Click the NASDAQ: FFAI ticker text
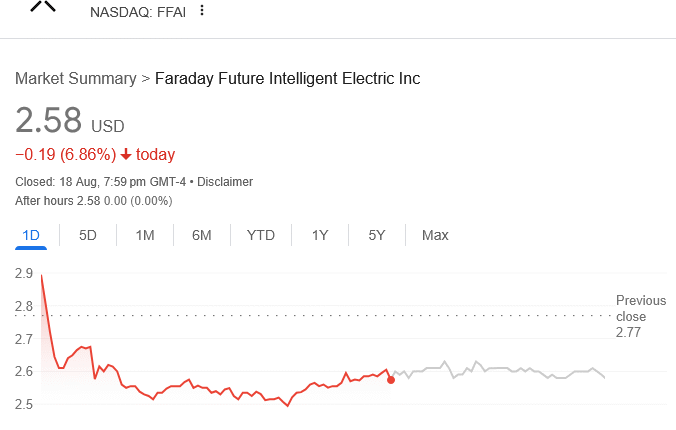Viewport: 676px width, 430px height. click(x=136, y=12)
